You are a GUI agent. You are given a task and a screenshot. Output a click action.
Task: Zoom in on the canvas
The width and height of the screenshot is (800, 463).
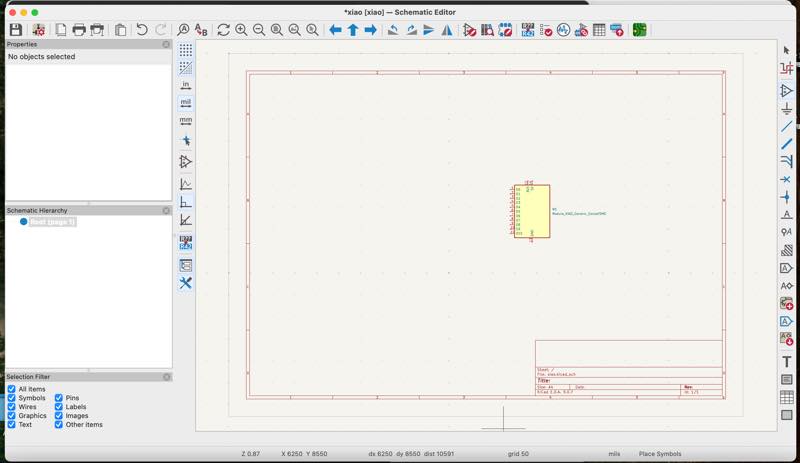click(x=241, y=30)
